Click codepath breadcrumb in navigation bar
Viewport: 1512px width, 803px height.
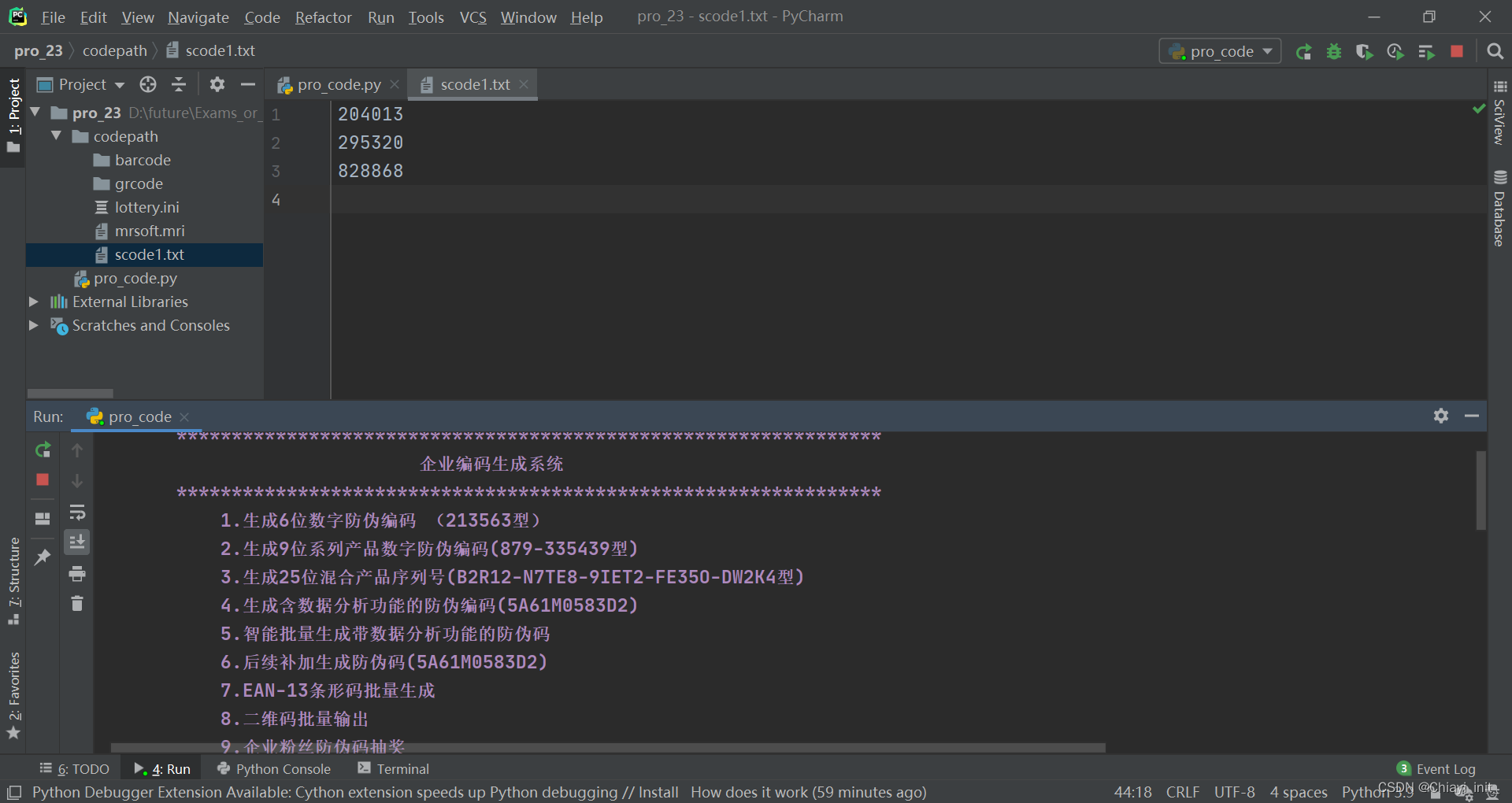[115, 50]
